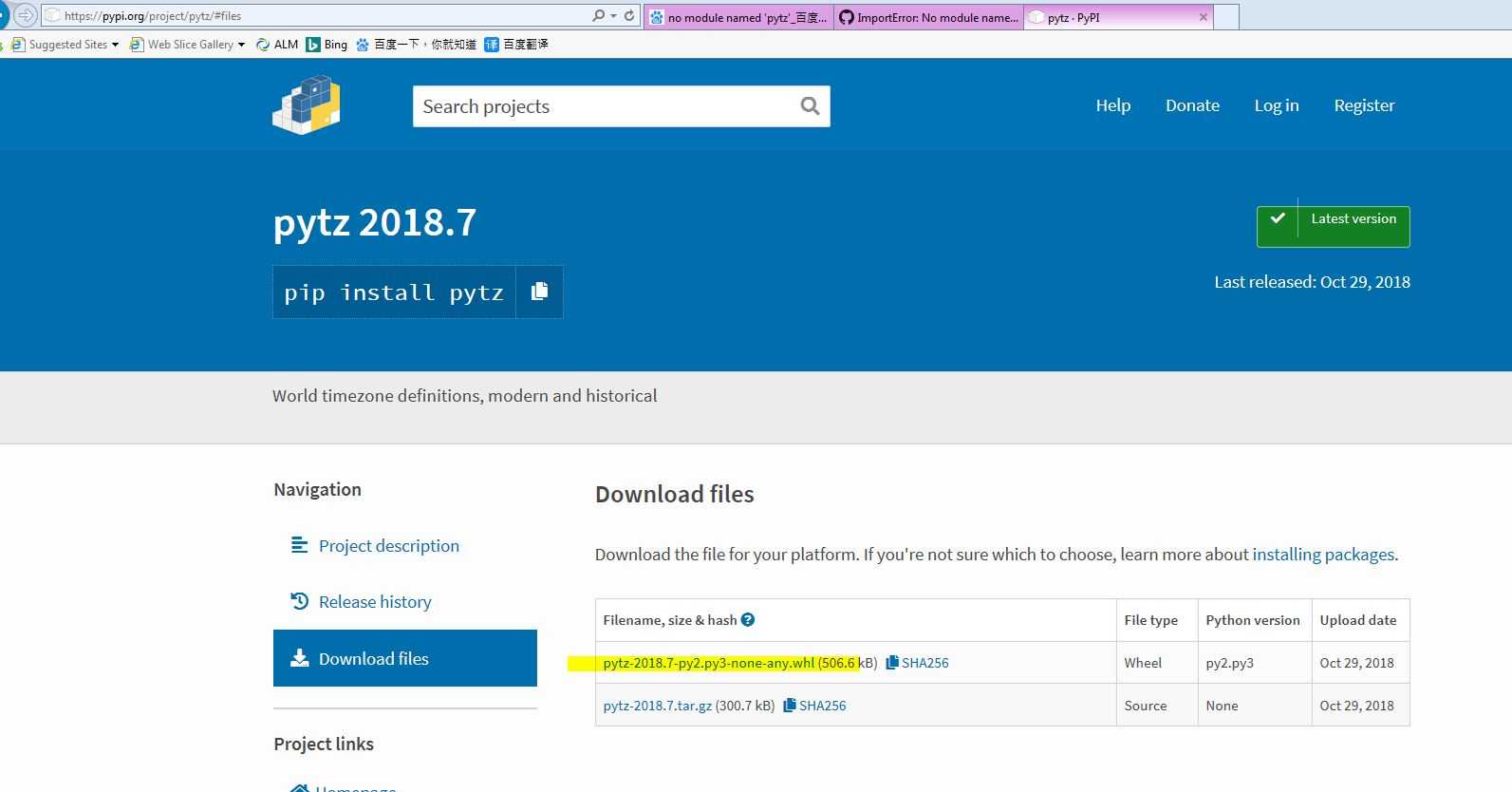Click the 百度翻译 favorites icon
1512x792 pixels.
click(492, 45)
